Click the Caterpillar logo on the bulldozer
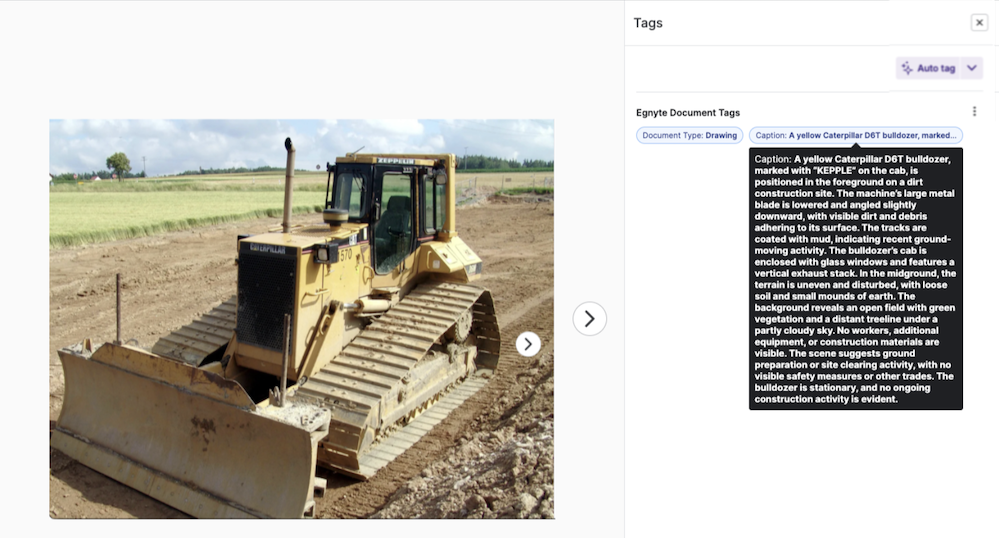999x538 pixels. (x=268, y=249)
